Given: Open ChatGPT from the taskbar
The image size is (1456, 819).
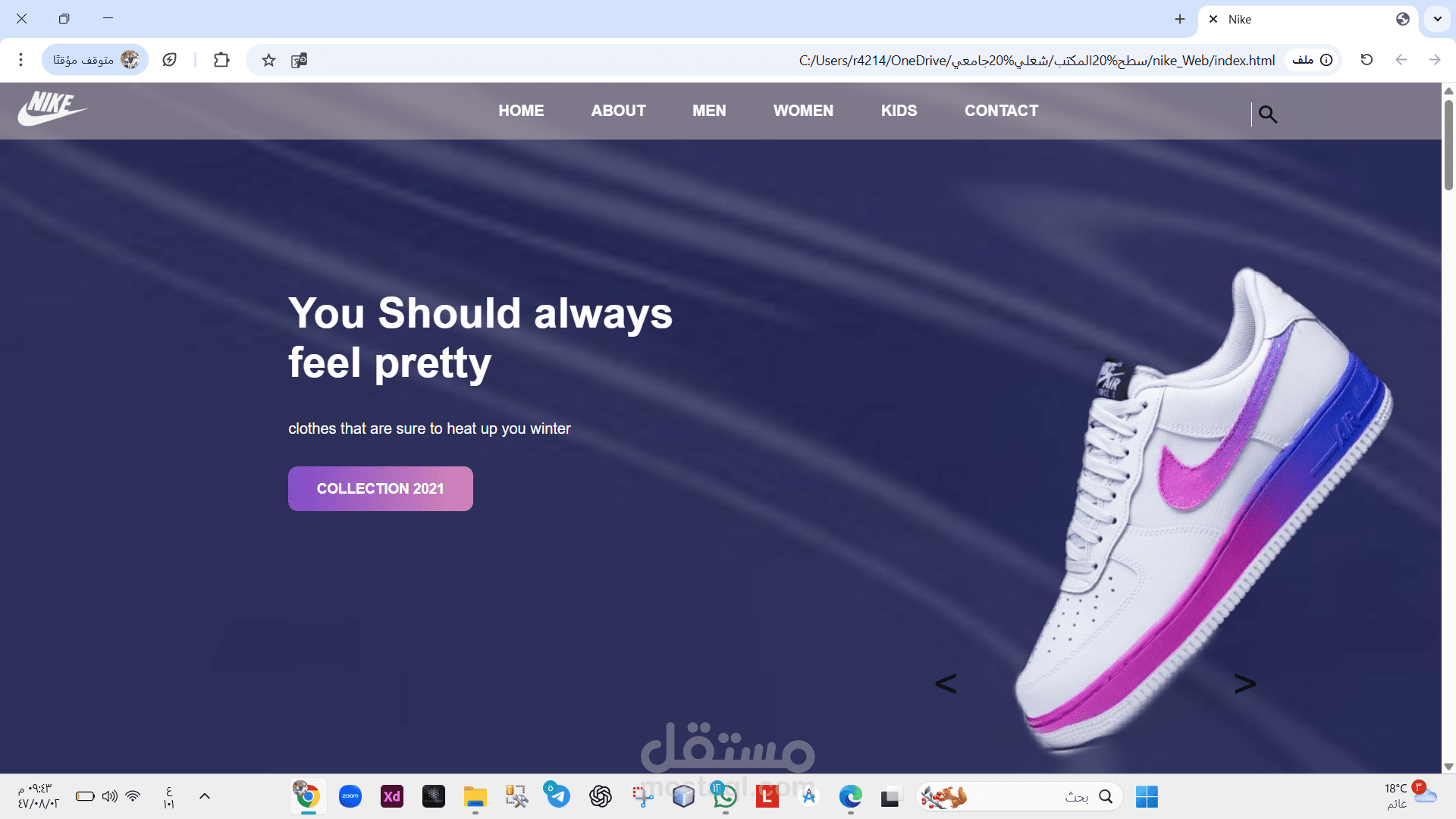Looking at the screenshot, I should pyautogui.click(x=601, y=796).
